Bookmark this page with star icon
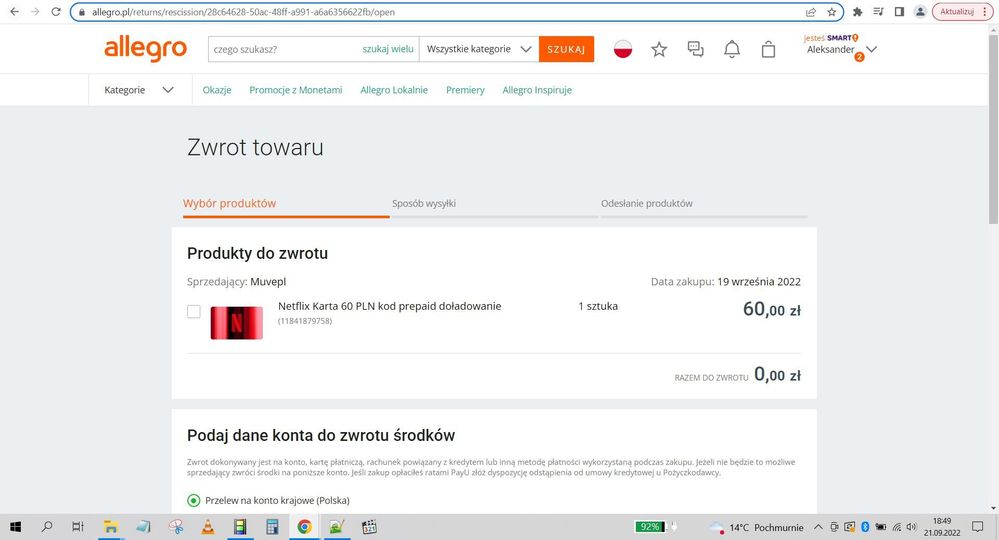Screen dimensions: 999x540 [831, 12]
